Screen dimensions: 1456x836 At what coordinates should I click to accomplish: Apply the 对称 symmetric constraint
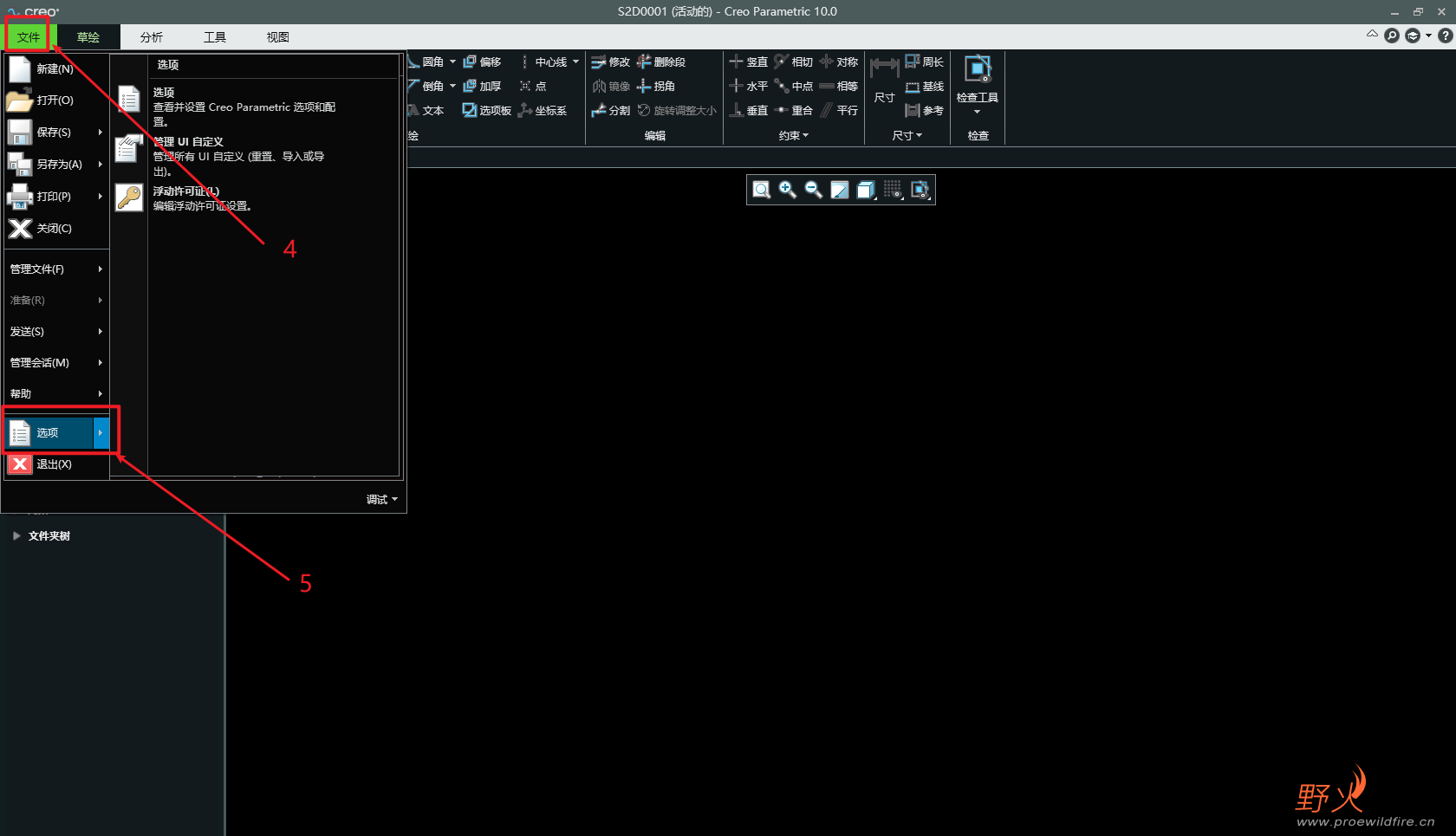839,62
